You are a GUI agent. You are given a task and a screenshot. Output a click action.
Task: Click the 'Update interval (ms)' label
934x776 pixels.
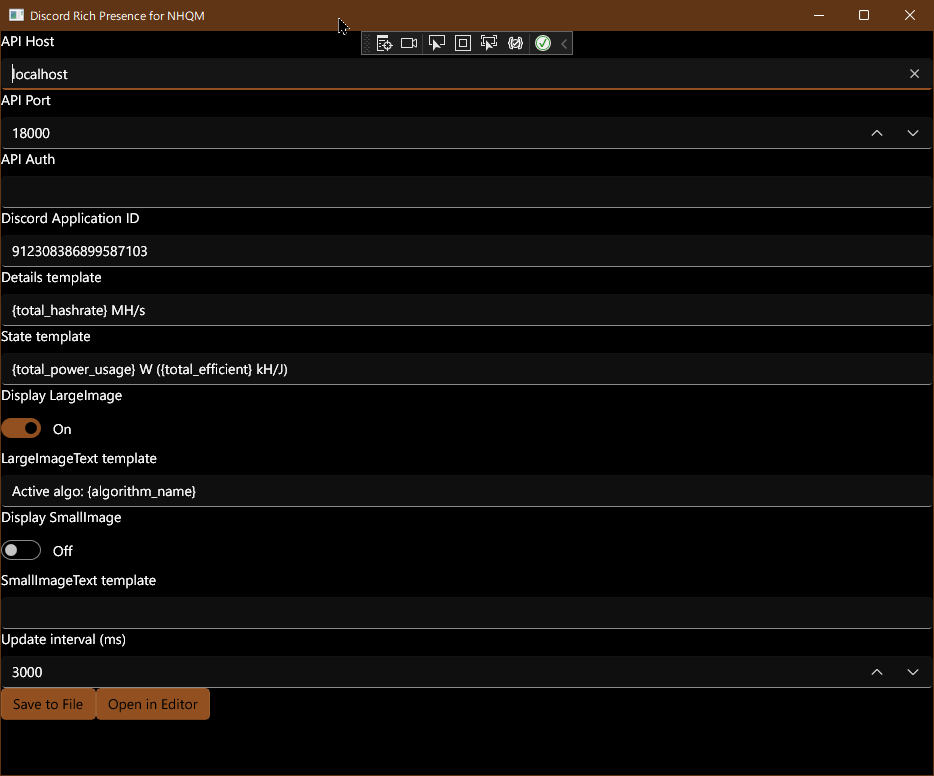point(64,639)
